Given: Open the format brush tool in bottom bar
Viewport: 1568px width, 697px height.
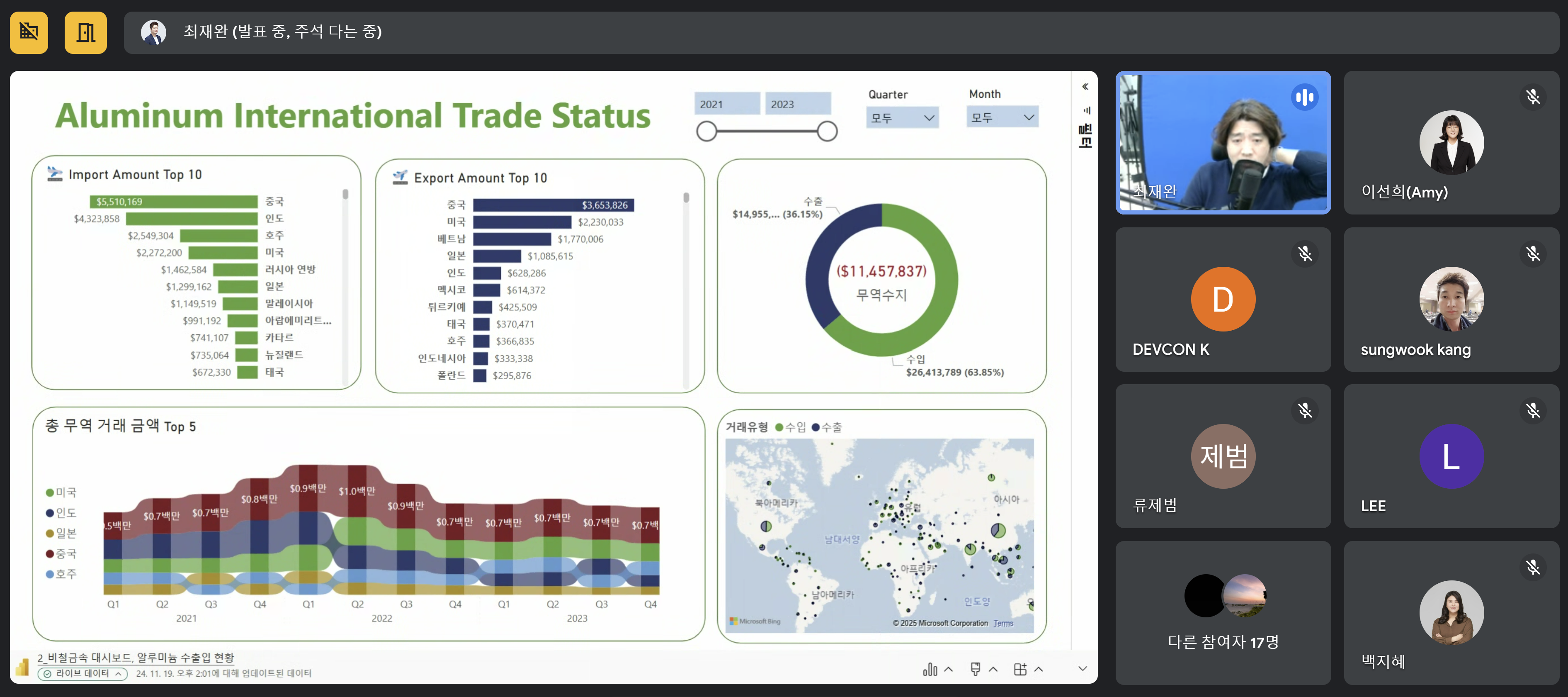Looking at the screenshot, I should point(975,669).
